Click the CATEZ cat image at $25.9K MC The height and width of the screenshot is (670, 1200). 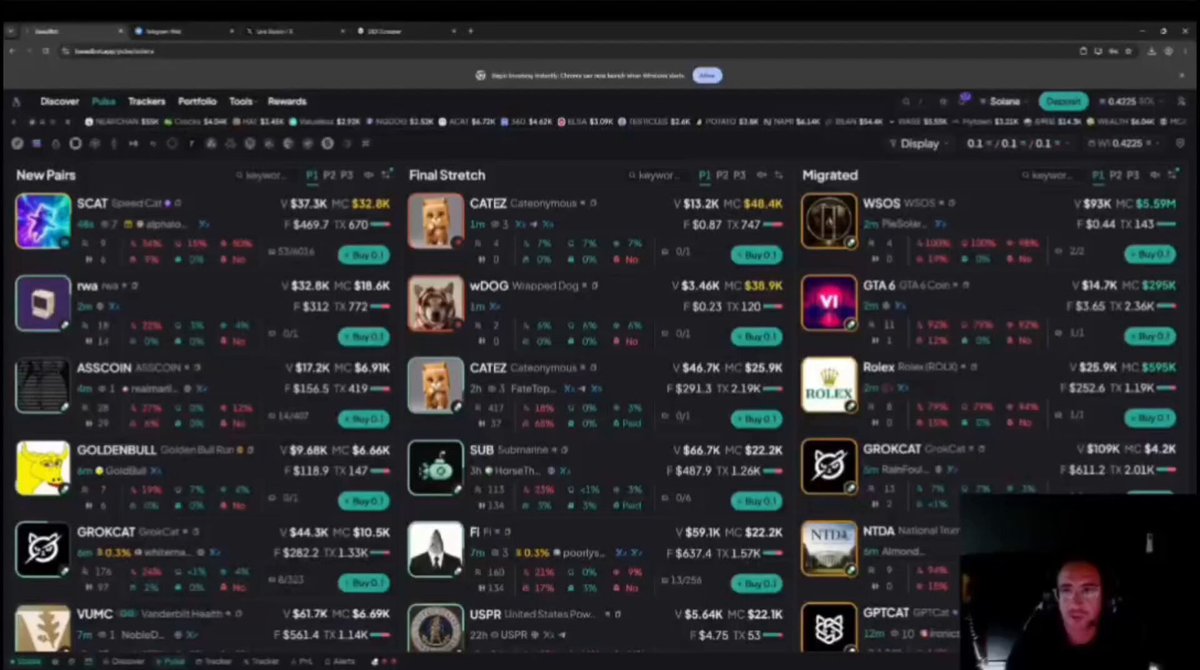coord(436,385)
